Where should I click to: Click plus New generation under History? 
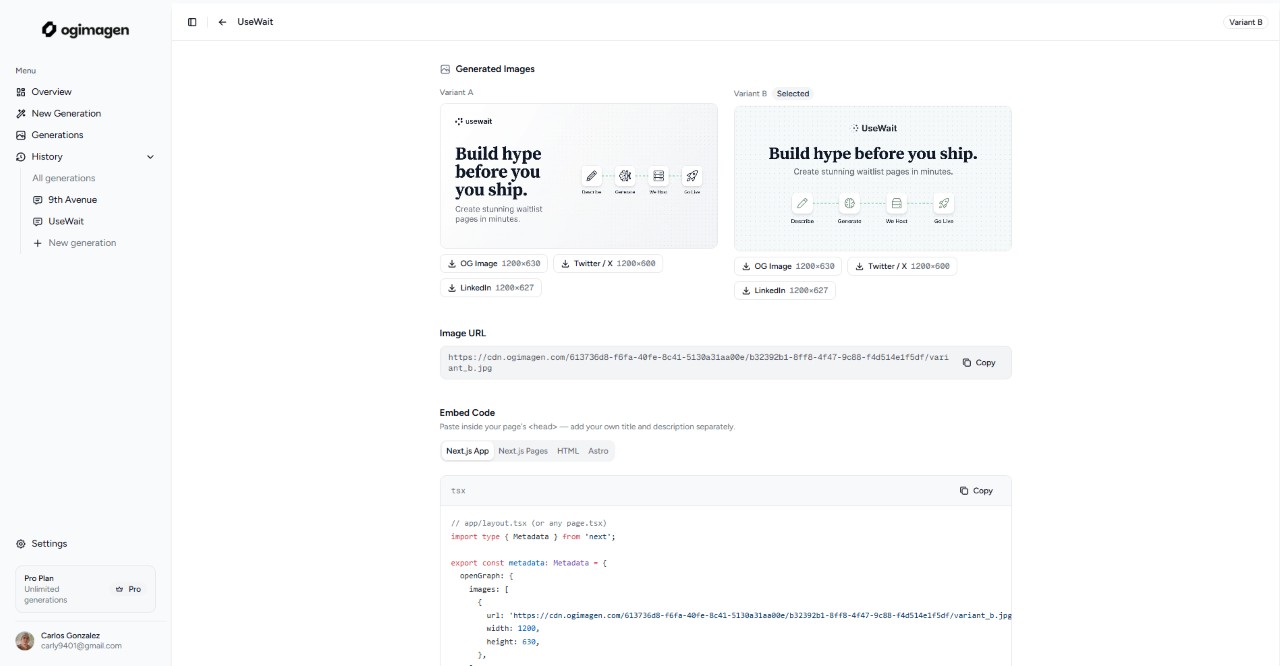[x=81, y=243]
